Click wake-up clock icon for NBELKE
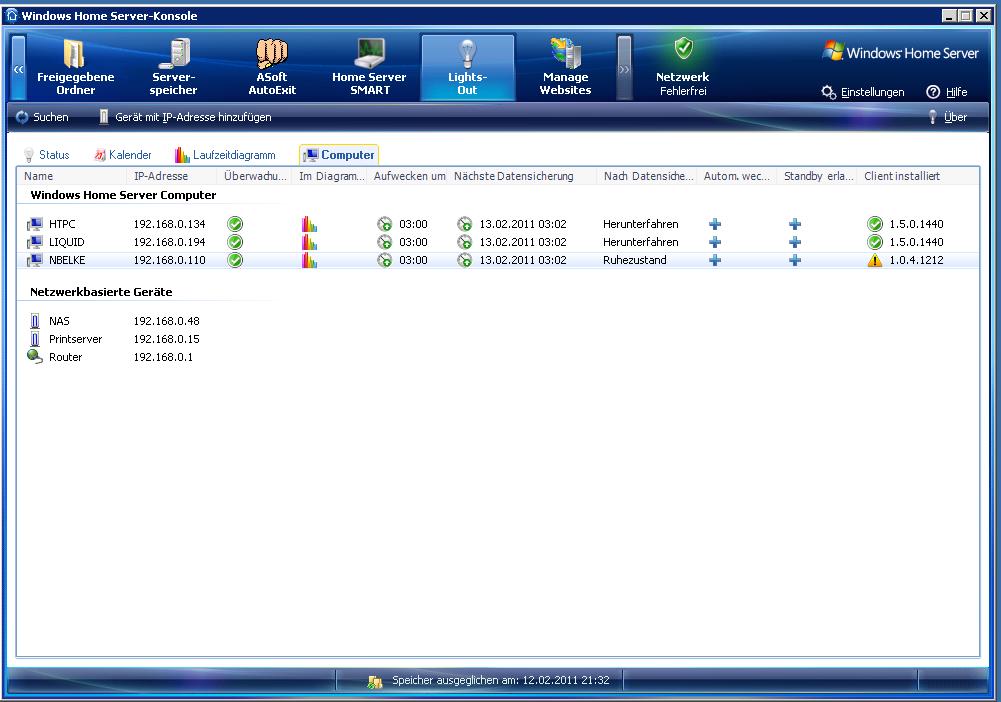Image resolution: width=1001 pixels, height=702 pixels. pos(384,260)
